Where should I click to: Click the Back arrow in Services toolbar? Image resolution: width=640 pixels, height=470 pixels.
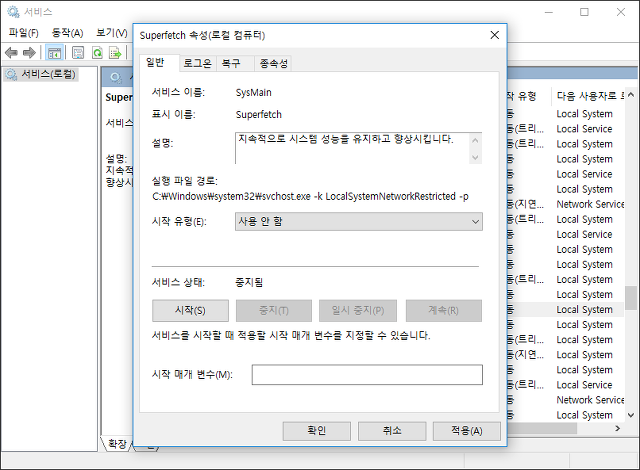(11, 53)
